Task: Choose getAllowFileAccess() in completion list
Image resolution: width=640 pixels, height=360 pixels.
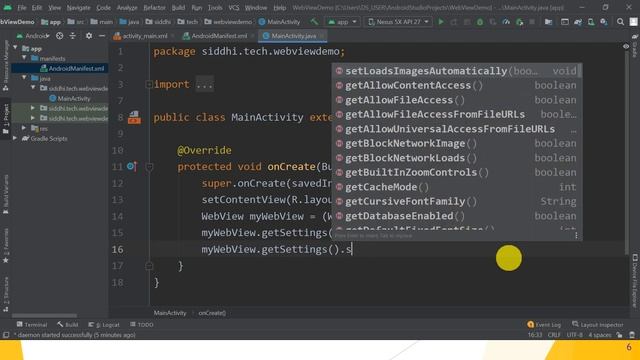Action: click(456, 100)
